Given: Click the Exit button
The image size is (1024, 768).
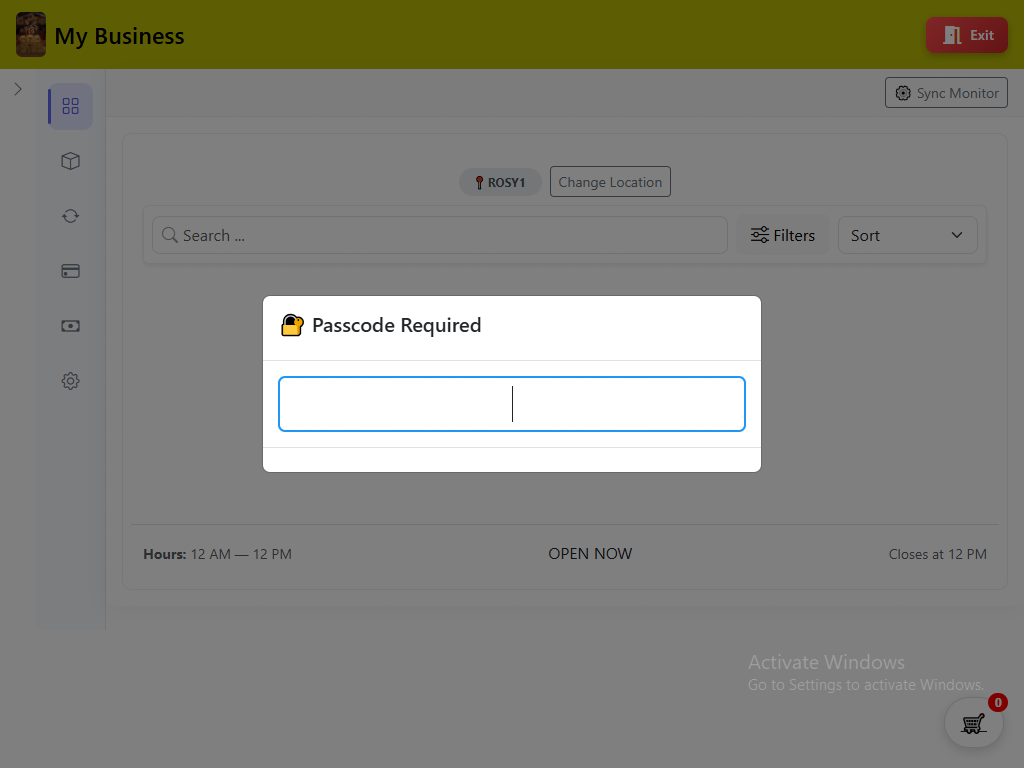Looking at the screenshot, I should [x=967, y=35].
